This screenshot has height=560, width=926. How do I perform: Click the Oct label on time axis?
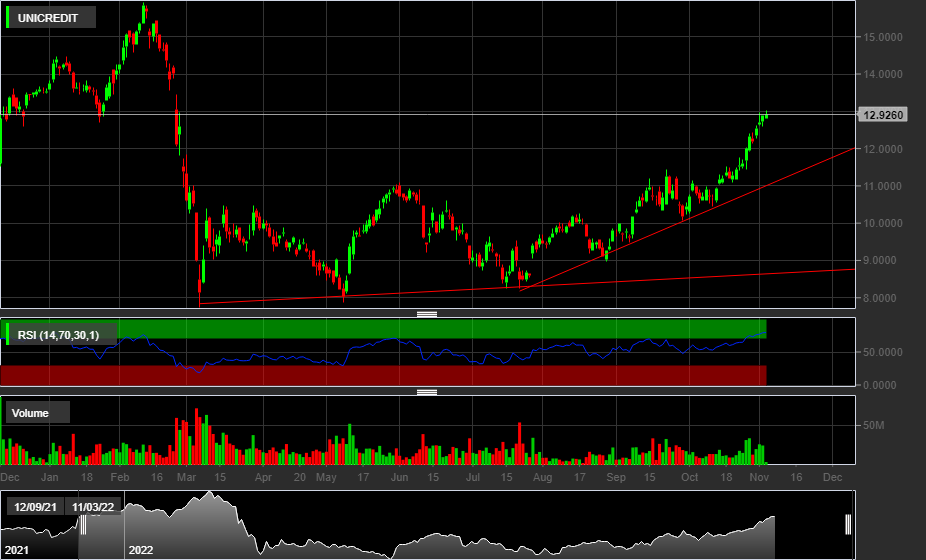click(x=690, y=477)
